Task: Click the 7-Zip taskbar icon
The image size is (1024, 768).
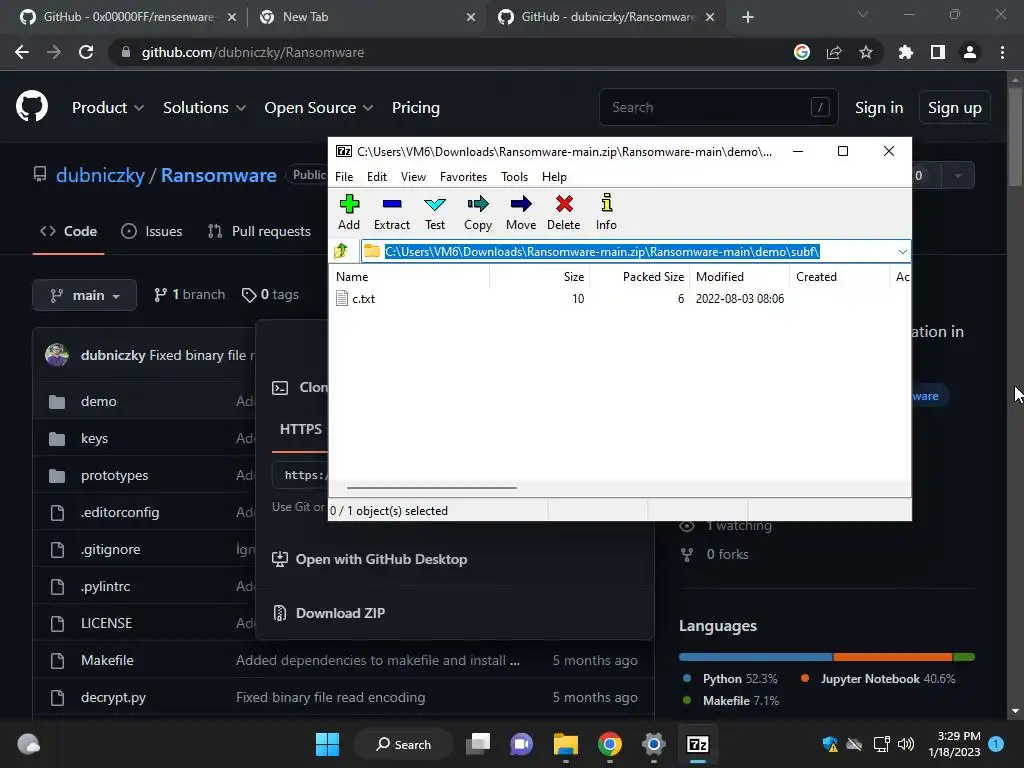Action: pos(697,744)
